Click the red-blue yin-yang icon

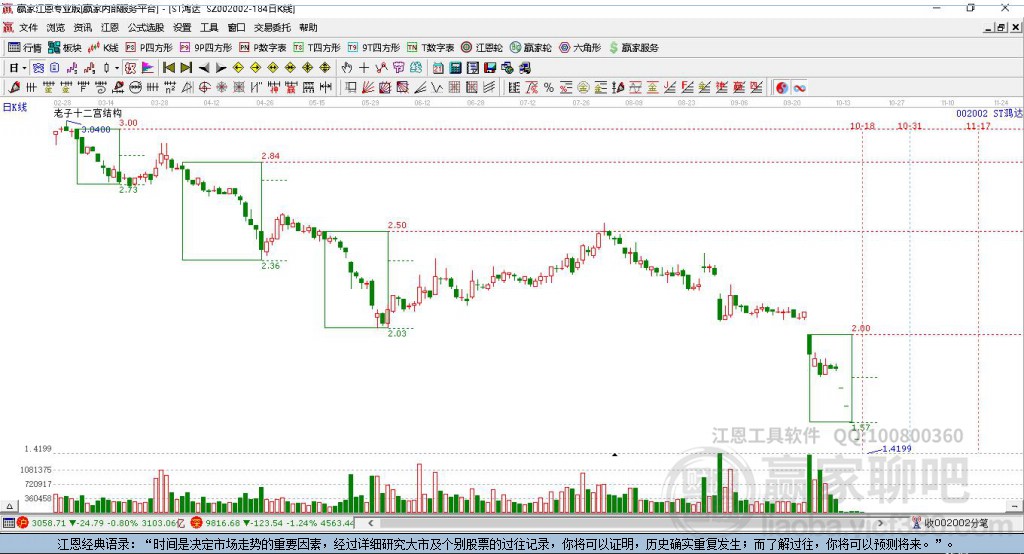pos(782,88)
